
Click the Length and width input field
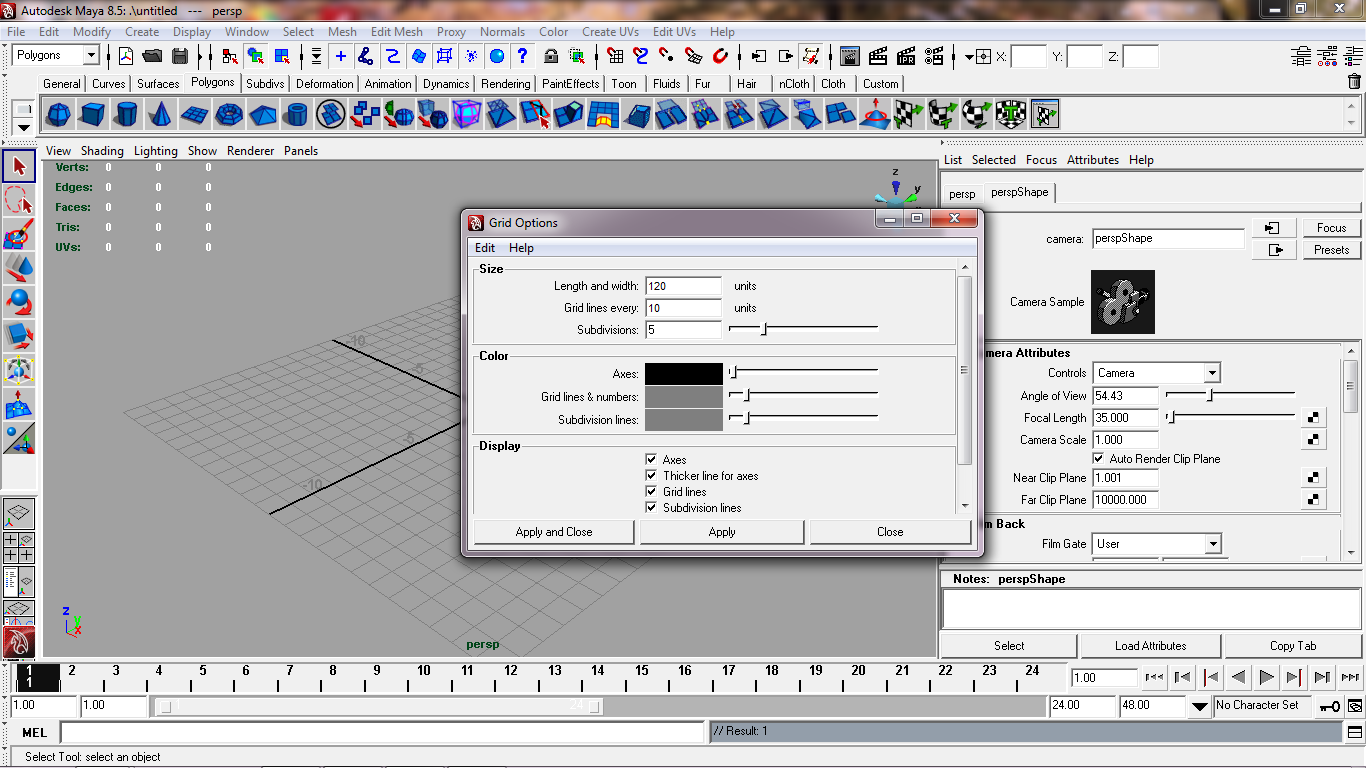[684, 286]
